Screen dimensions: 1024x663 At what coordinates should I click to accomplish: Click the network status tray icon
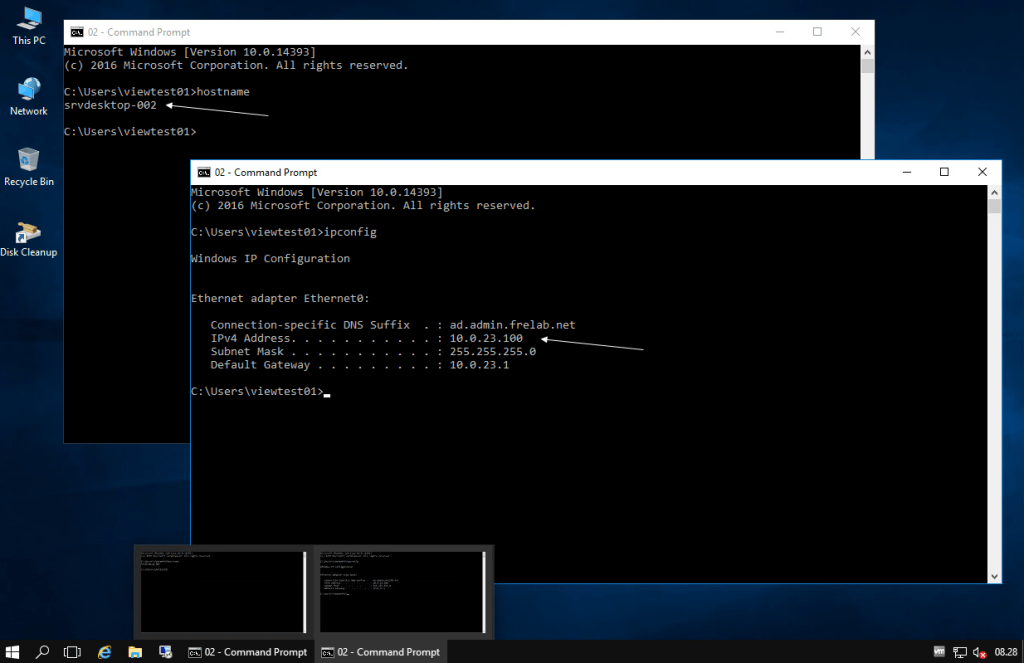click(960, 652)
